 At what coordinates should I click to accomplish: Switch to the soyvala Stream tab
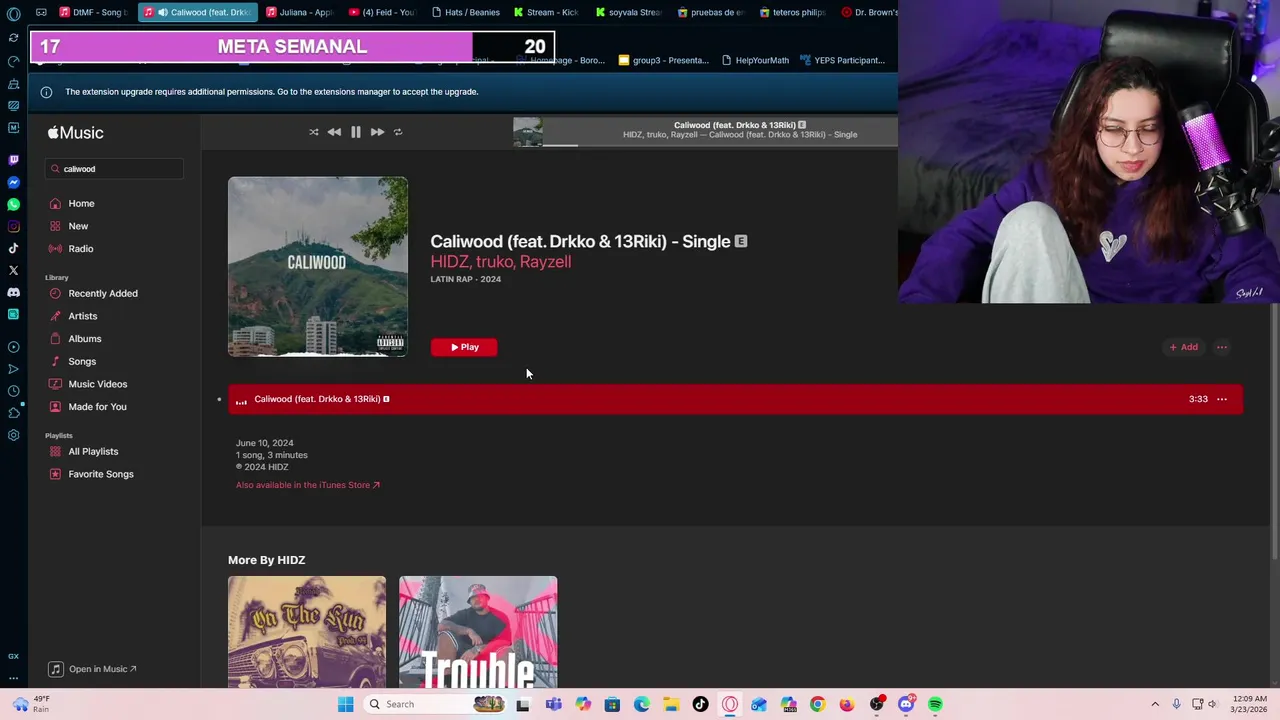pos(628,12)
